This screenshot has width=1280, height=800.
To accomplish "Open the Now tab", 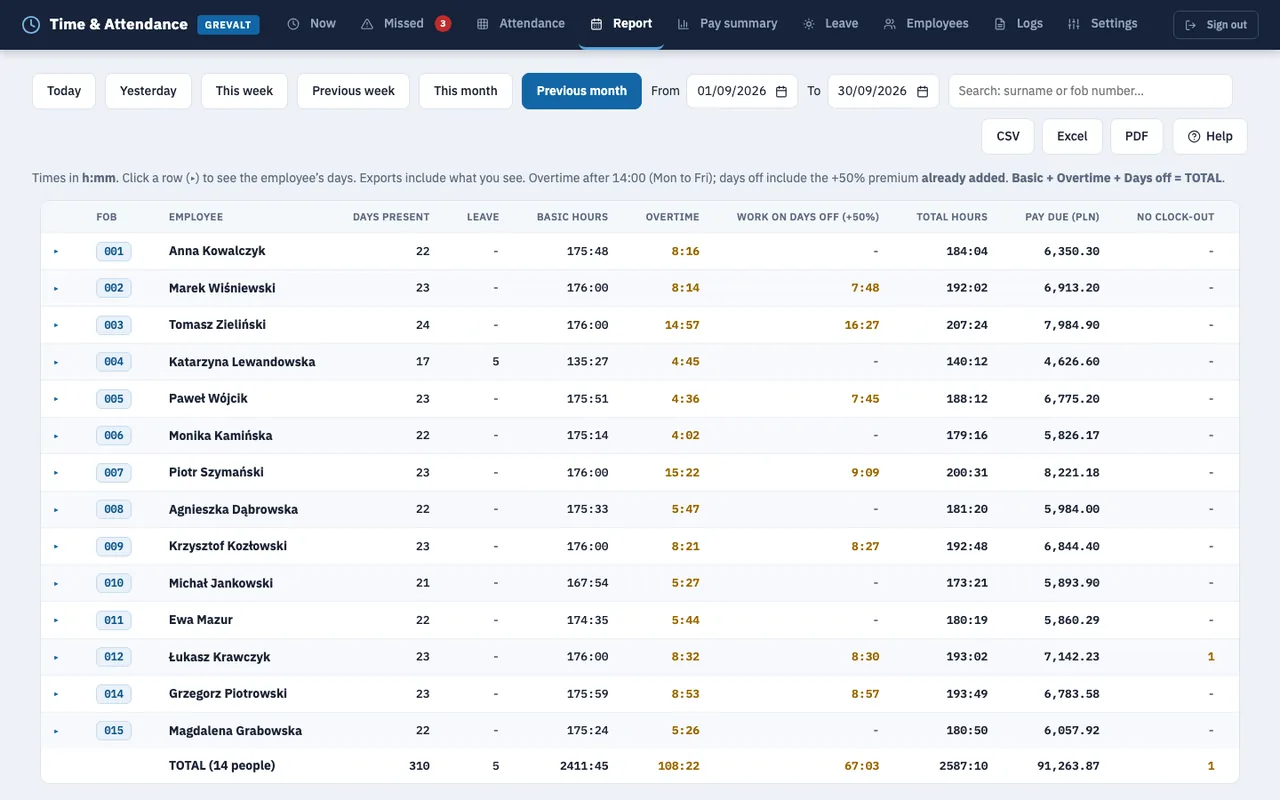I will [x=311, y=23].
